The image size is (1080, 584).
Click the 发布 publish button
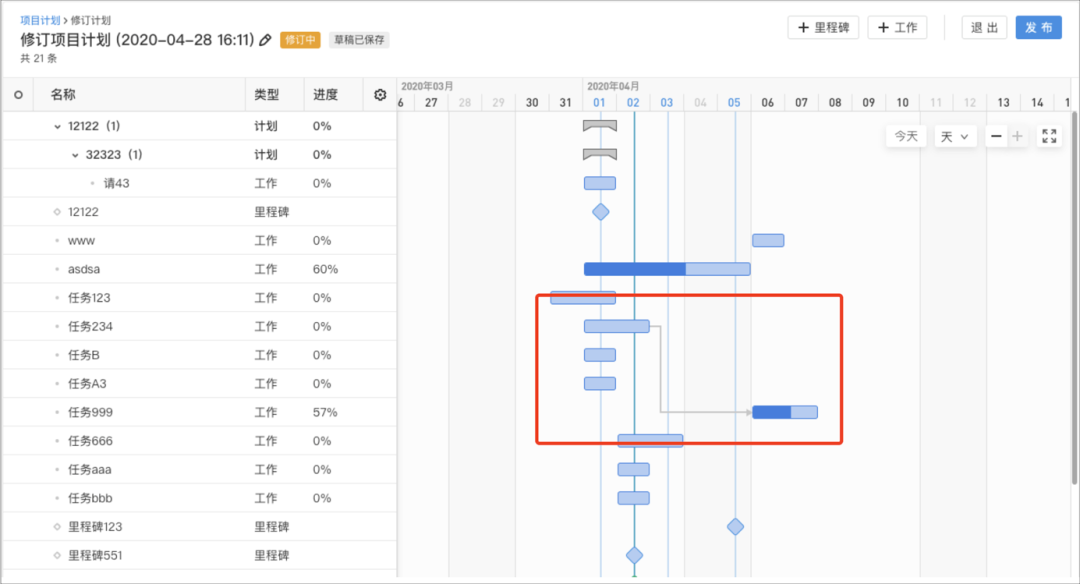point(1038,27)
